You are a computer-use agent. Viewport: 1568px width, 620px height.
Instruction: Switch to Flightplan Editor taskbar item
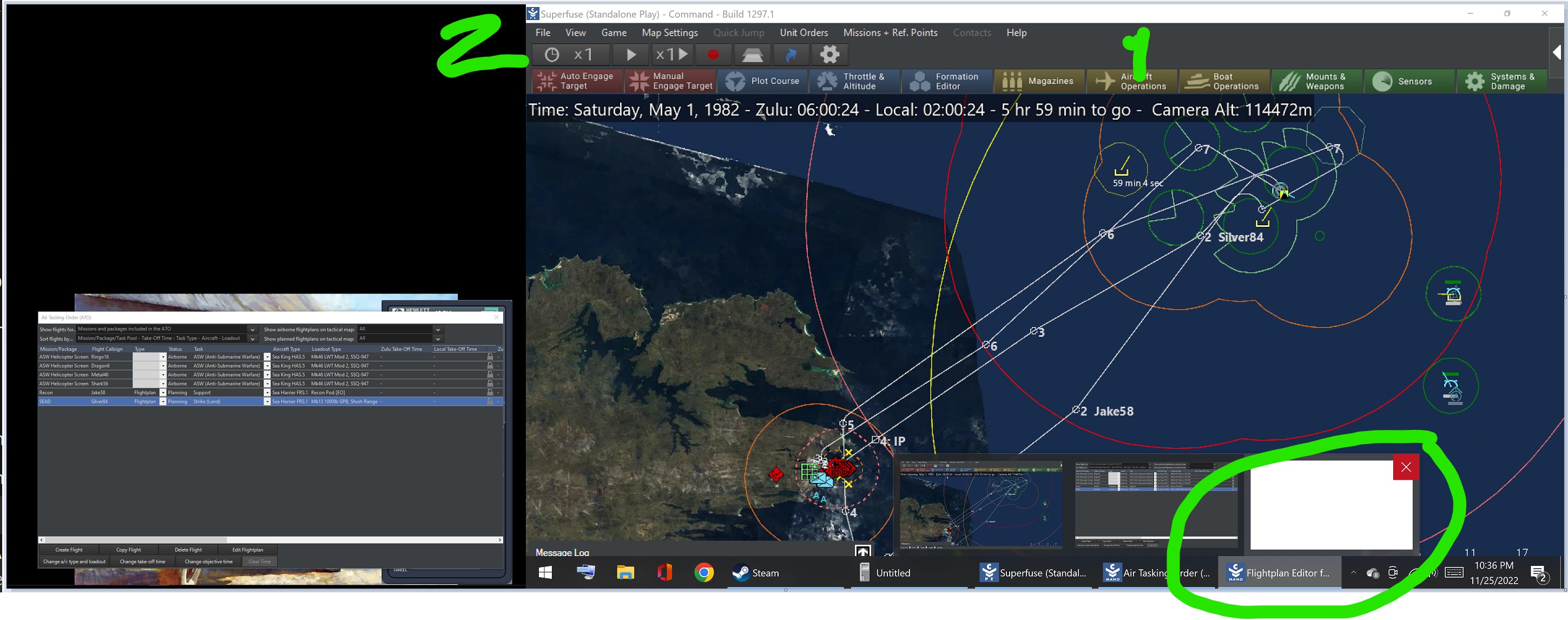[1279, 572]
